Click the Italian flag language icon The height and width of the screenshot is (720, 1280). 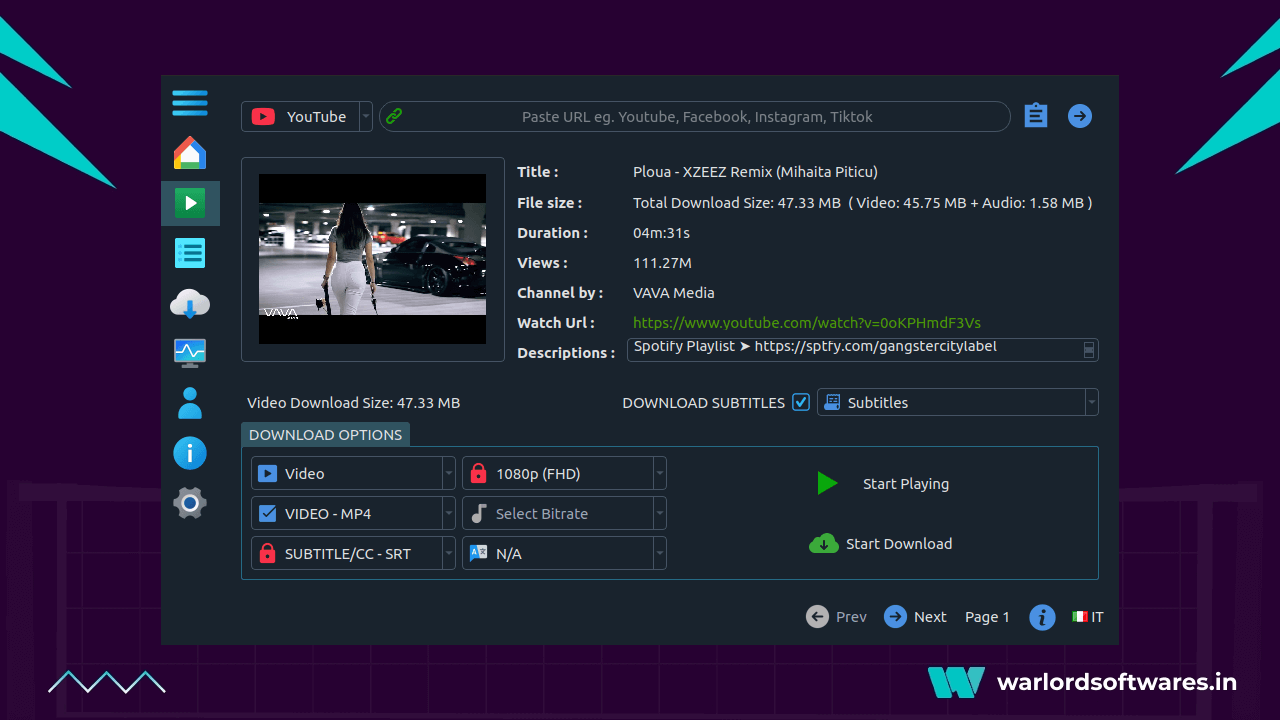pyautogui.click(x=1080, y=617)
